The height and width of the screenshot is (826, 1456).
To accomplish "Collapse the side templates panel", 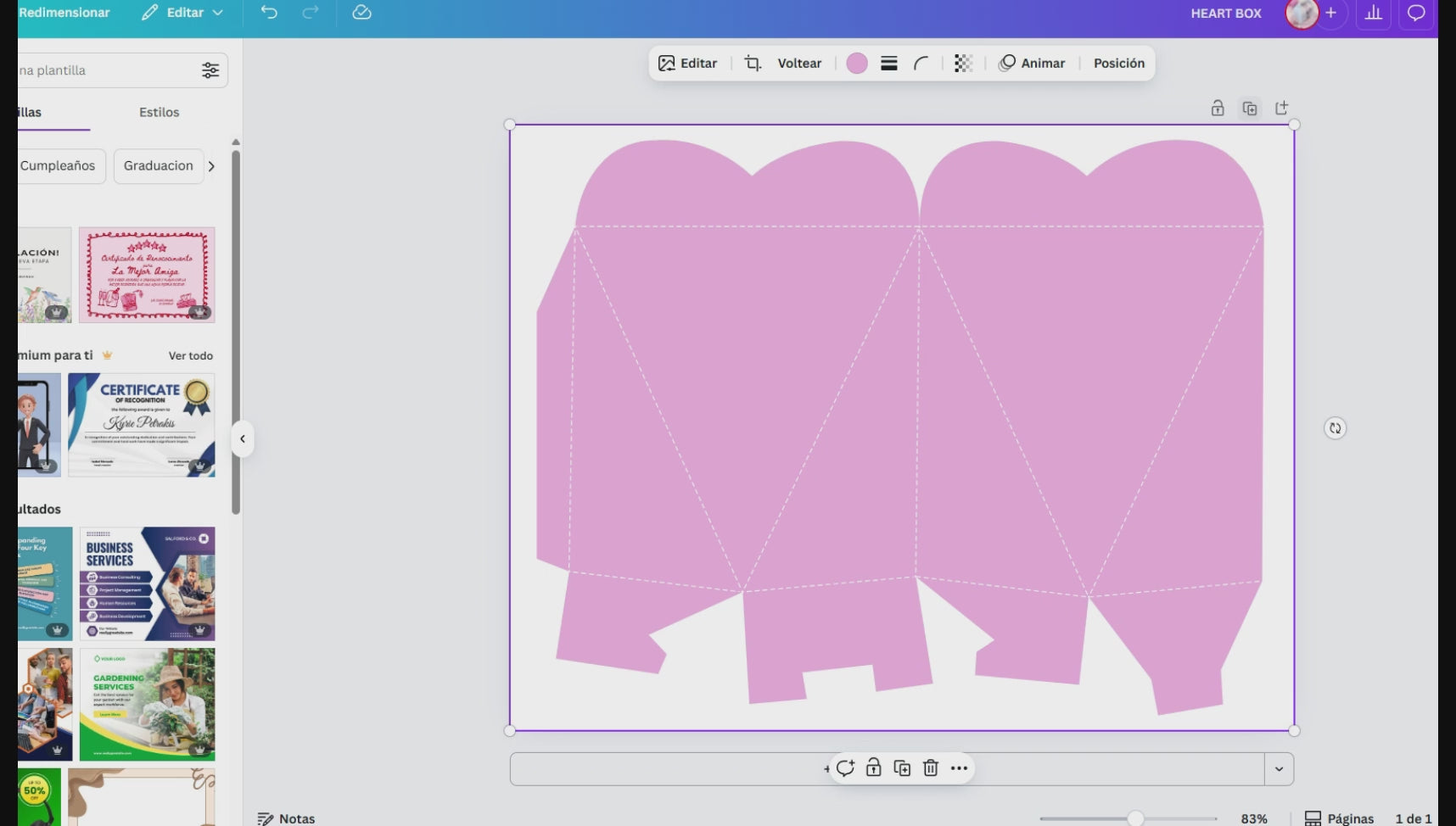I will point(243,439).
